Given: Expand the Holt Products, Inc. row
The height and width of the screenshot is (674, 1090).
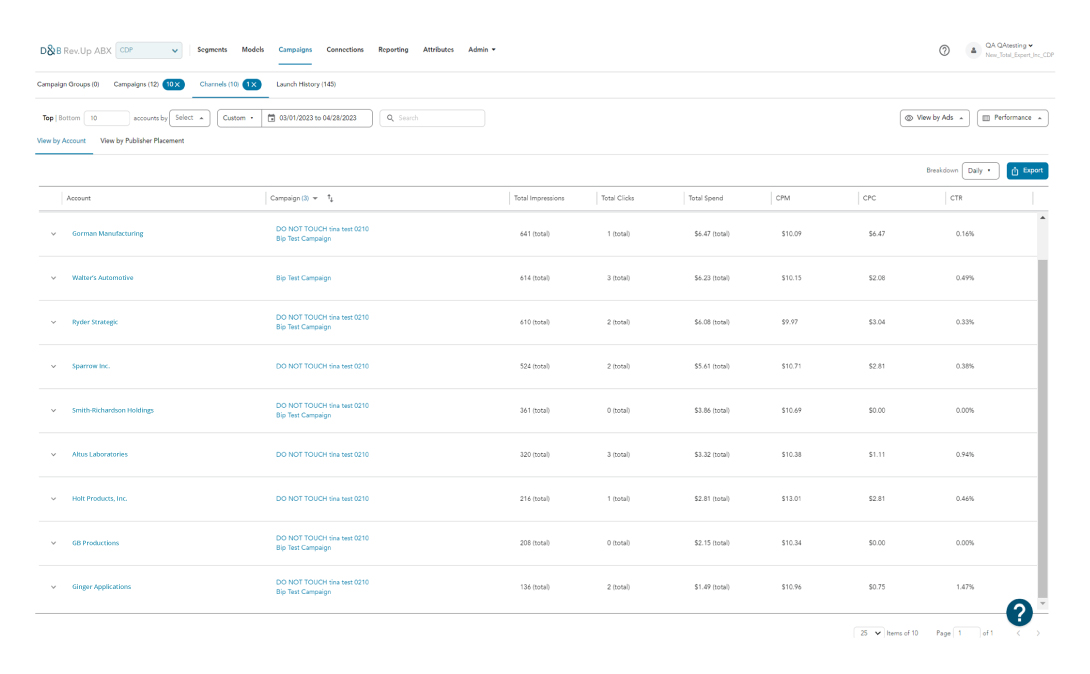Looking at the screenshot, I should (x=54, y=499).
